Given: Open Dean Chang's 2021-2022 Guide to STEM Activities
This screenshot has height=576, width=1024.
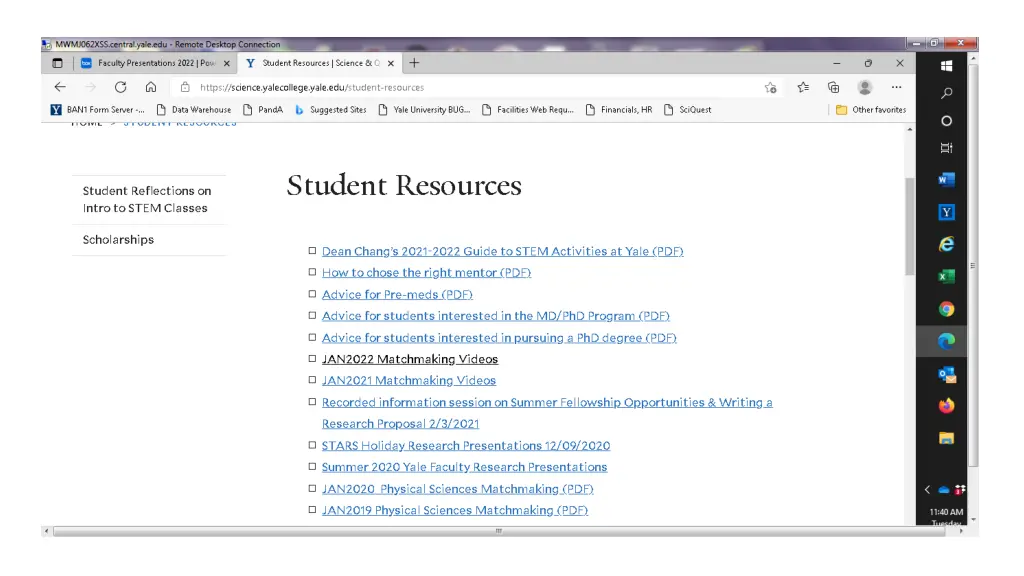Looking at the screenshot, I should point(502,251).
